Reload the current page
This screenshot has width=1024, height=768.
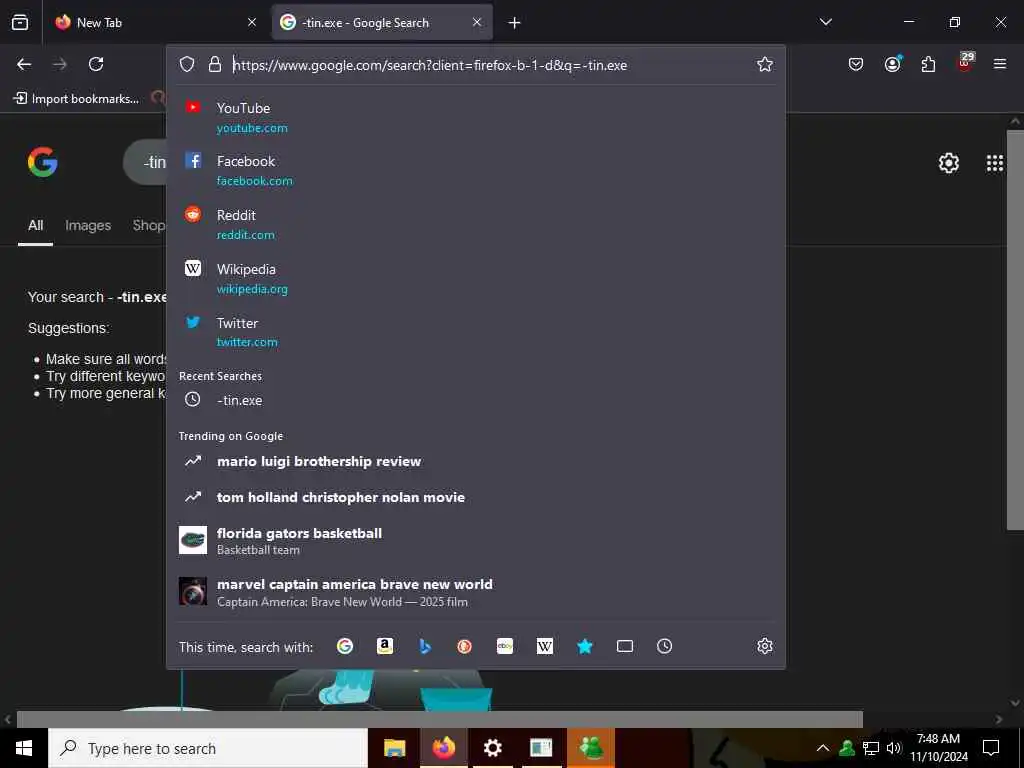(x=96, y=64)
